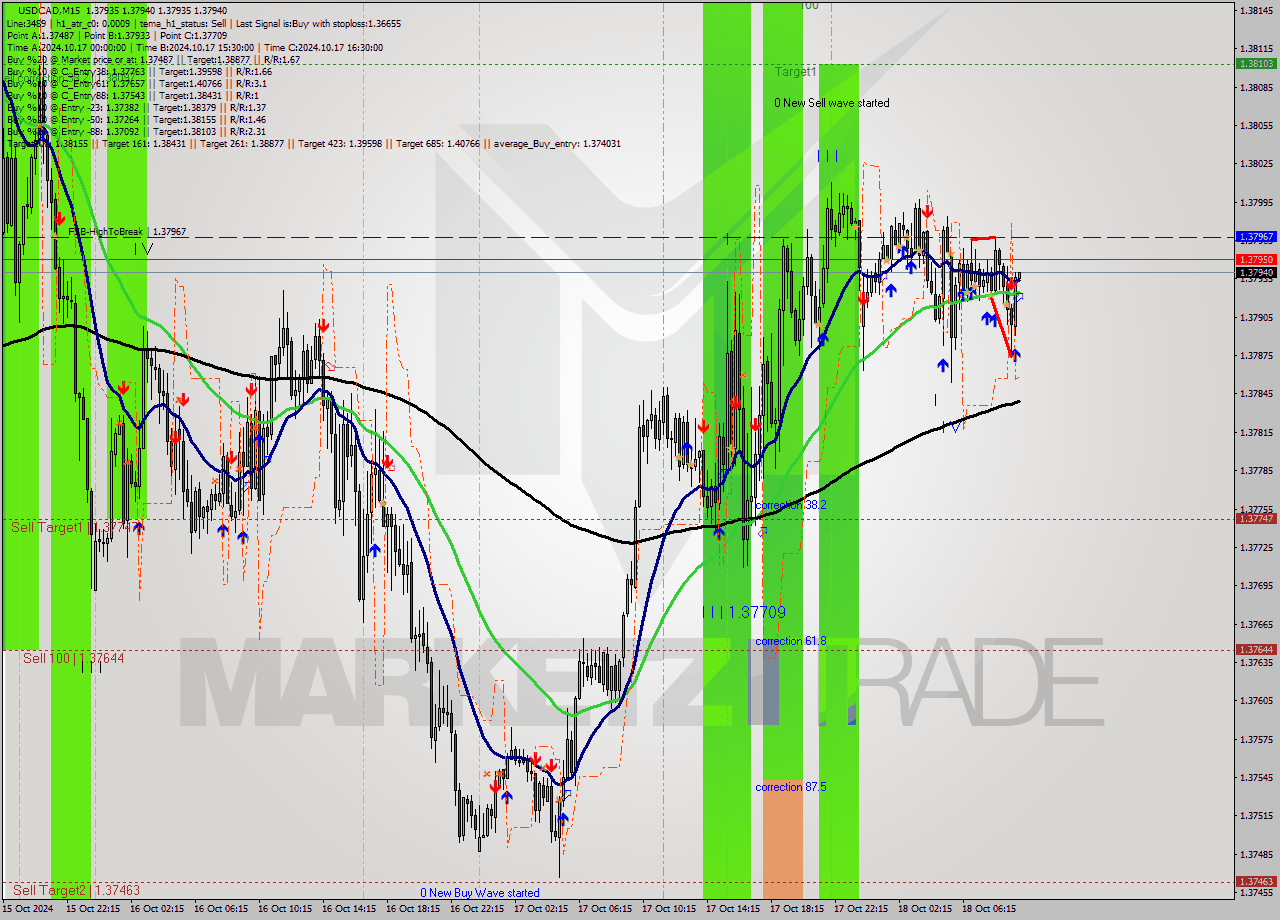Click the 15 Oct 2024 time label
This screenshot has width=1280, height=920.
27,909
